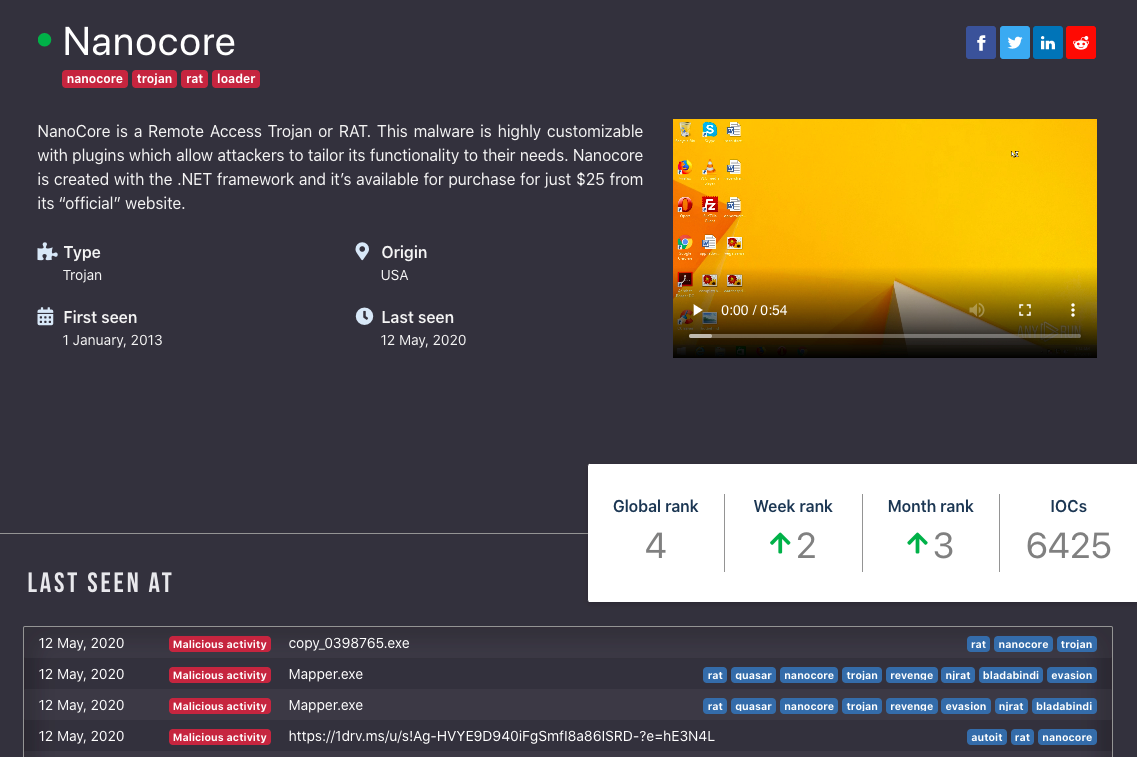Share on LinkedIn icon
This screenshot has width=1137, height=757.
(x=1048, y=43)
